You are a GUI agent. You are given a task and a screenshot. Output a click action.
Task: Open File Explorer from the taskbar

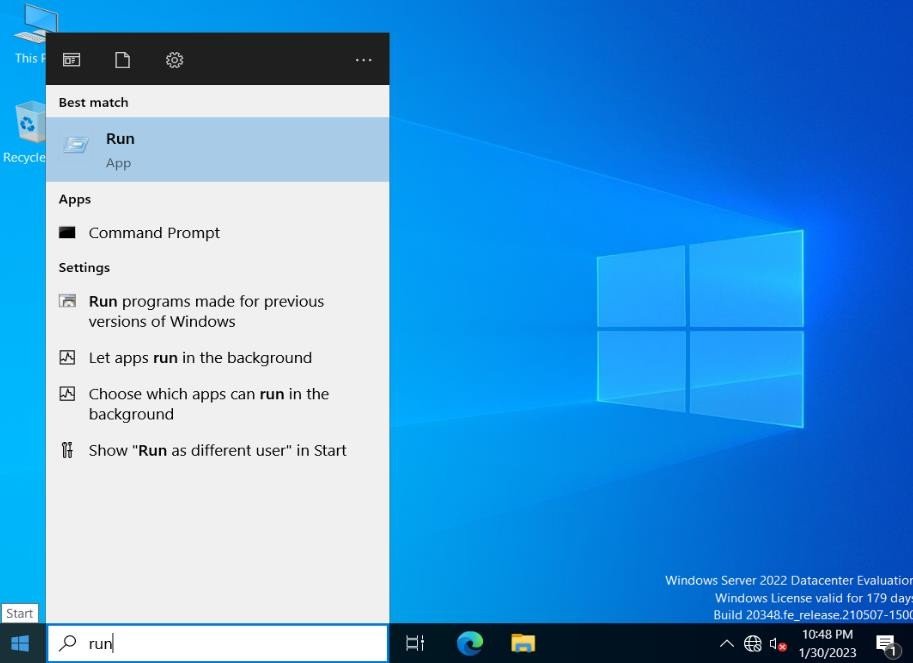click(523, 643)
